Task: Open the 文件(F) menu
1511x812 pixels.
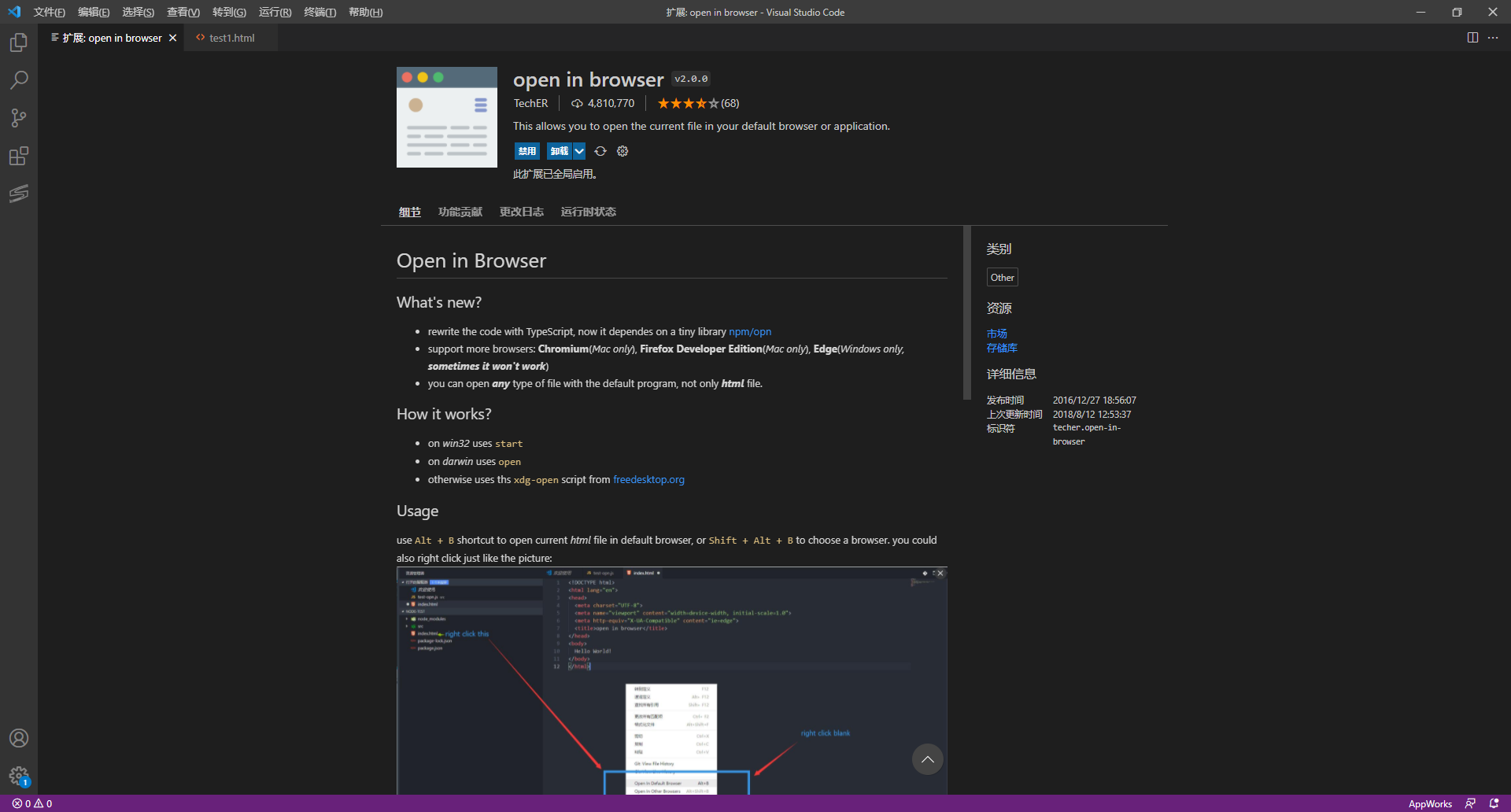Action: tap(49, 12)
